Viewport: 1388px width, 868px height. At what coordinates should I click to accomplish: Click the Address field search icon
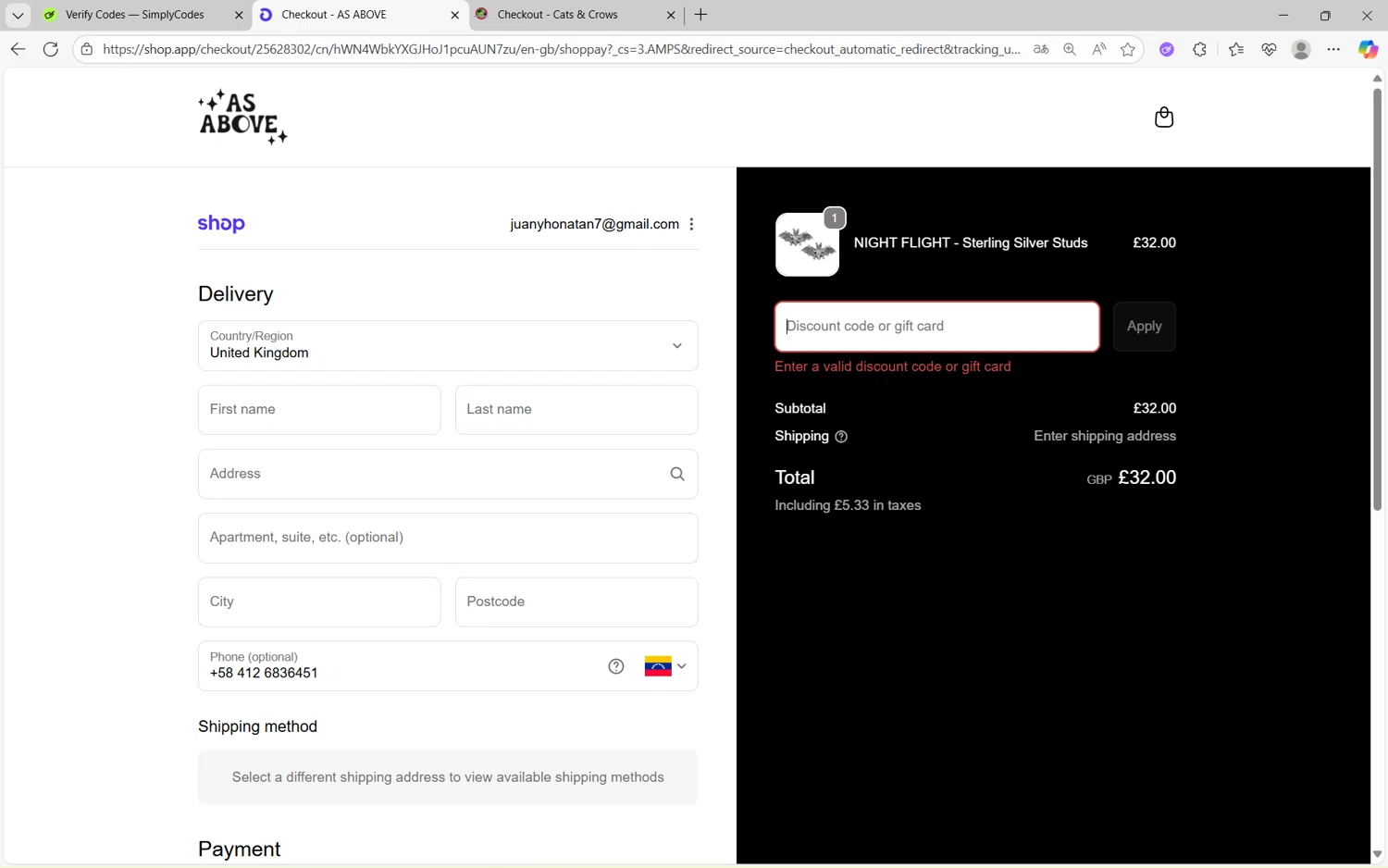tap(677, 474)
